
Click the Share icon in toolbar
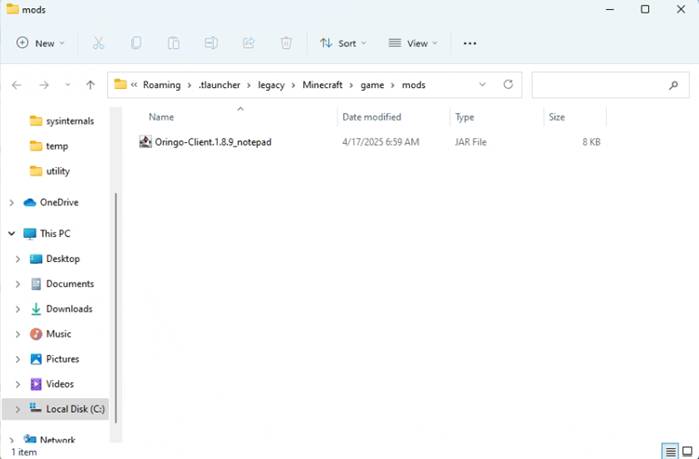tap(248, 43)
